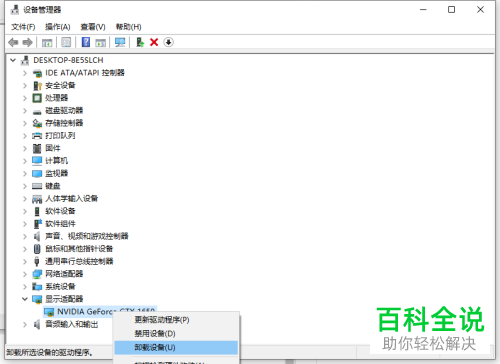The image size is (500, 364).
Task: Click the 键盘 keyboard icon
Action: pos(37,186)
